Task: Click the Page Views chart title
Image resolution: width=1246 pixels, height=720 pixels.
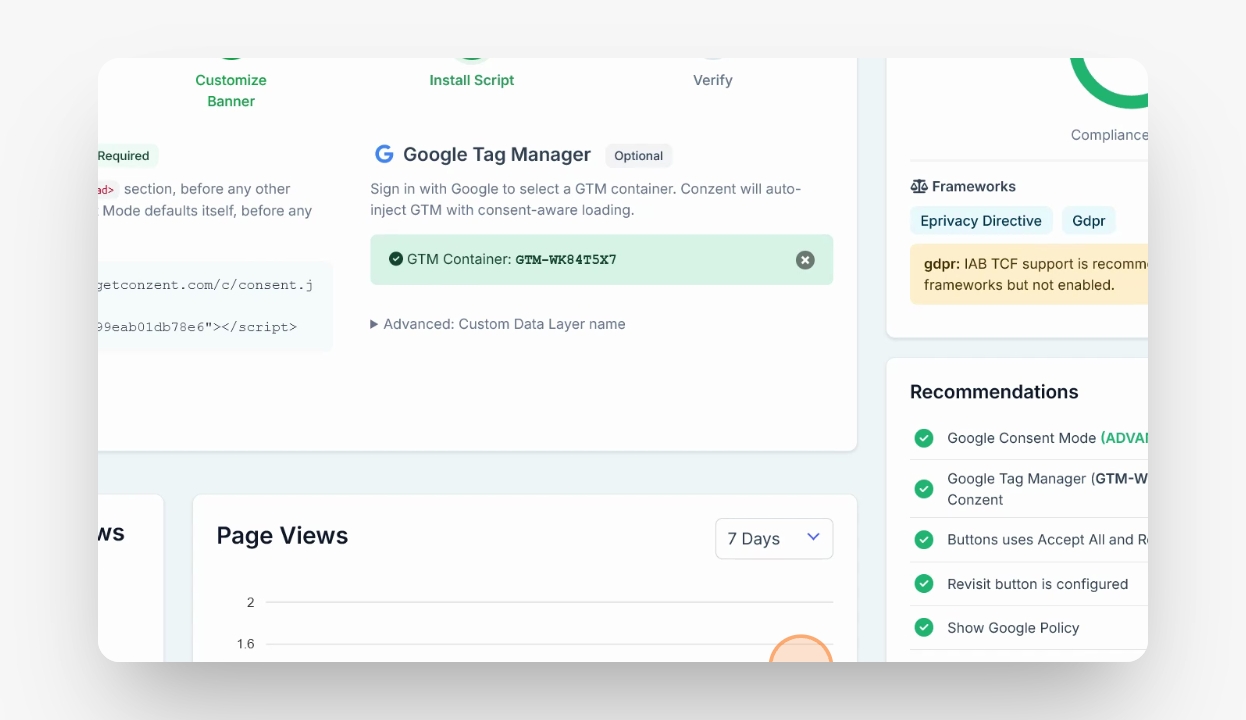Action: (x=282, y=536)
